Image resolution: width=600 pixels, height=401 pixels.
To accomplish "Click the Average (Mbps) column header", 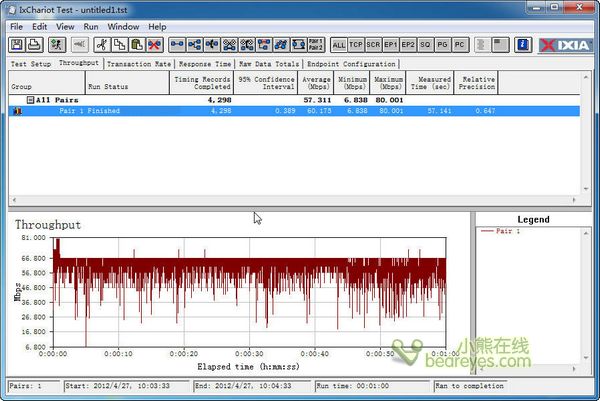I will pyautogui.click(x=316, y=83).
